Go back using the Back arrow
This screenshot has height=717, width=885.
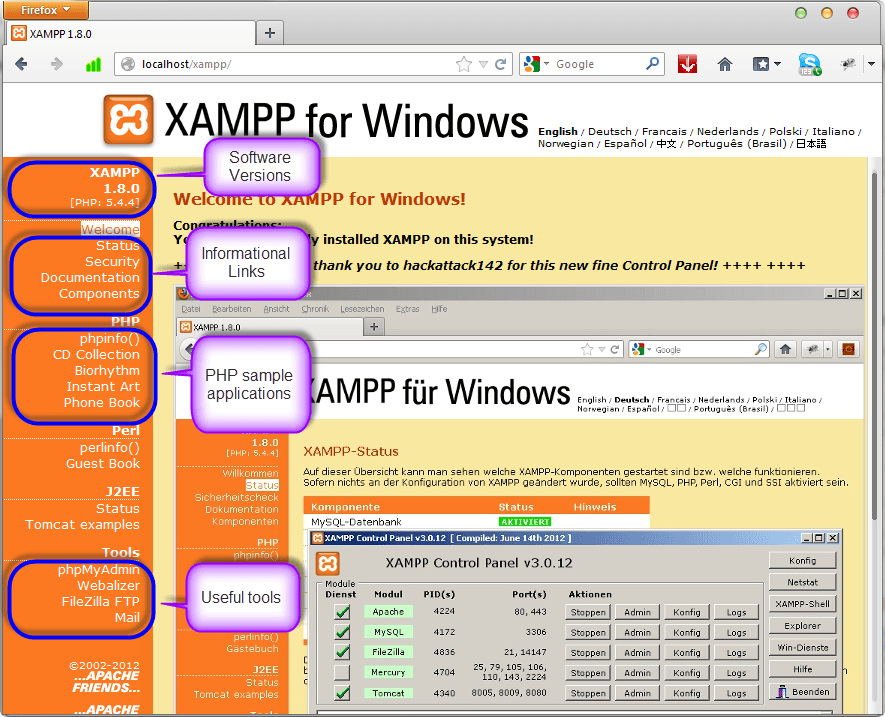22,64
